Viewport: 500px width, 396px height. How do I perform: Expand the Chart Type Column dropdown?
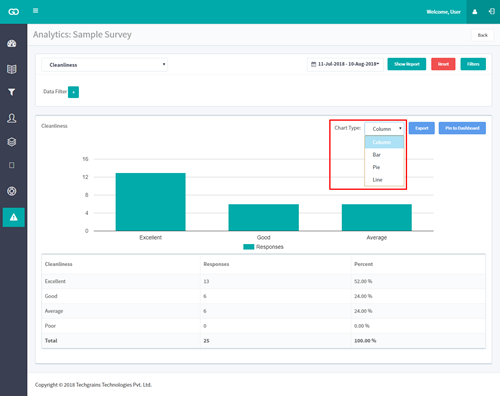pyautogui.click(x=384, y=129)
